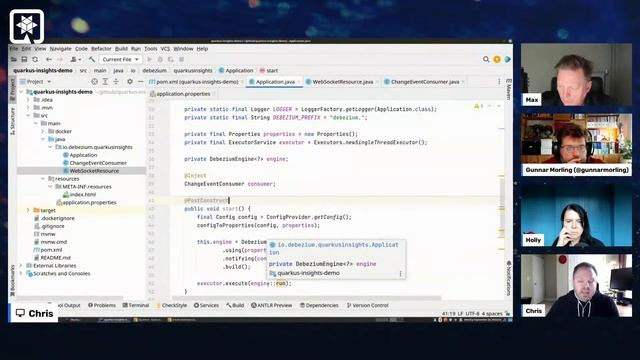
Task: Hide the Project panel with minus icon
Action: (140, 82)
